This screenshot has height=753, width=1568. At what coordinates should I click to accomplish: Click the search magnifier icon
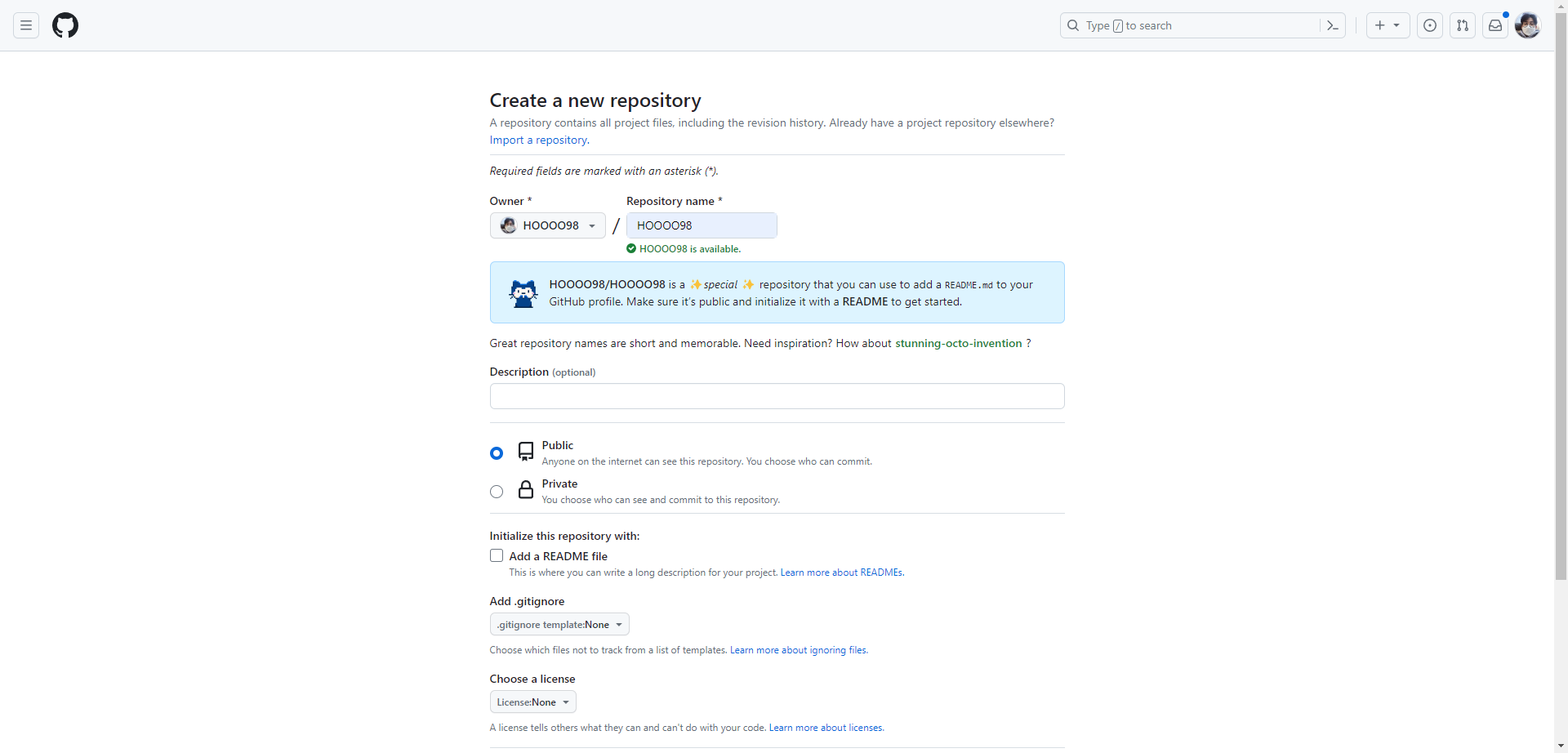[x=1073, y=25]
